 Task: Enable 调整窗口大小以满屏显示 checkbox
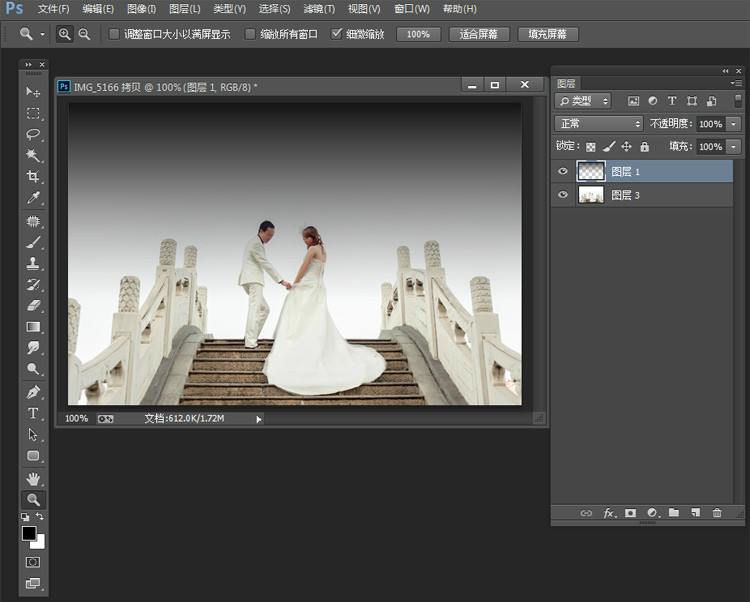point(114,34)
